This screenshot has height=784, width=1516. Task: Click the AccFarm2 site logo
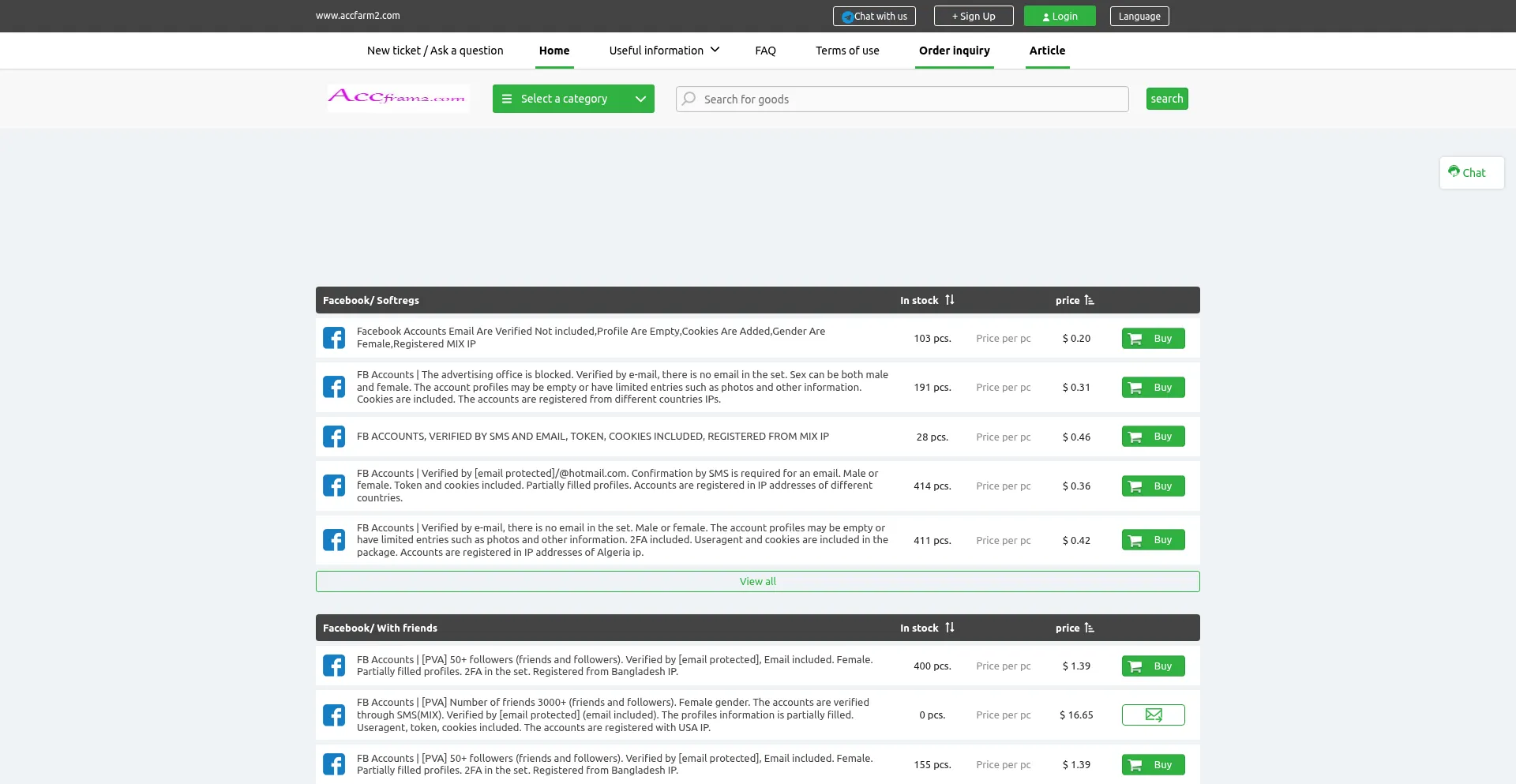point(397,99)
